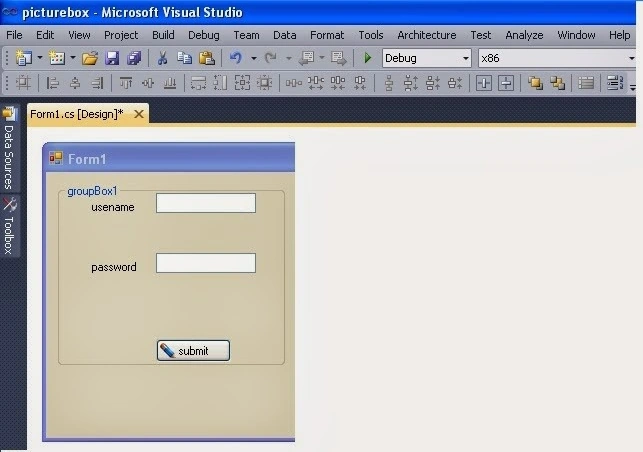
Task: Click the usename text box
Action: (x=206, y=203)
